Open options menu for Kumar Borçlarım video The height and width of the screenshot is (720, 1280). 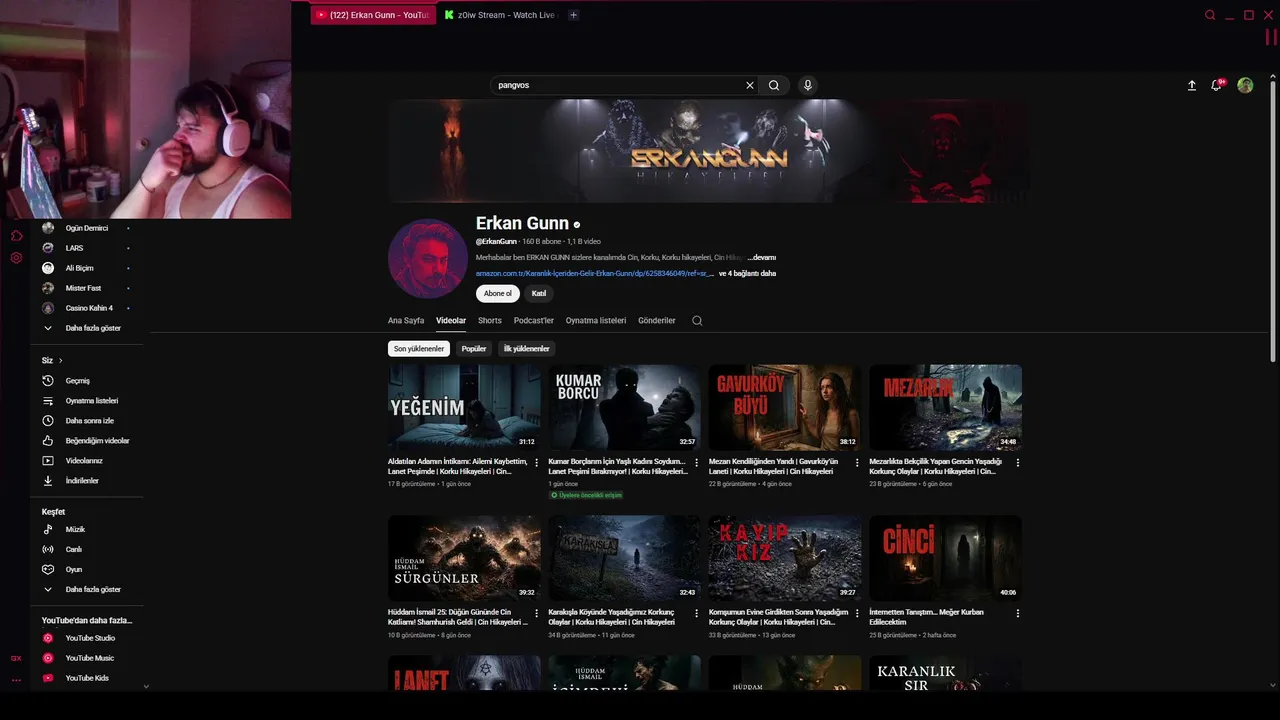697,463
